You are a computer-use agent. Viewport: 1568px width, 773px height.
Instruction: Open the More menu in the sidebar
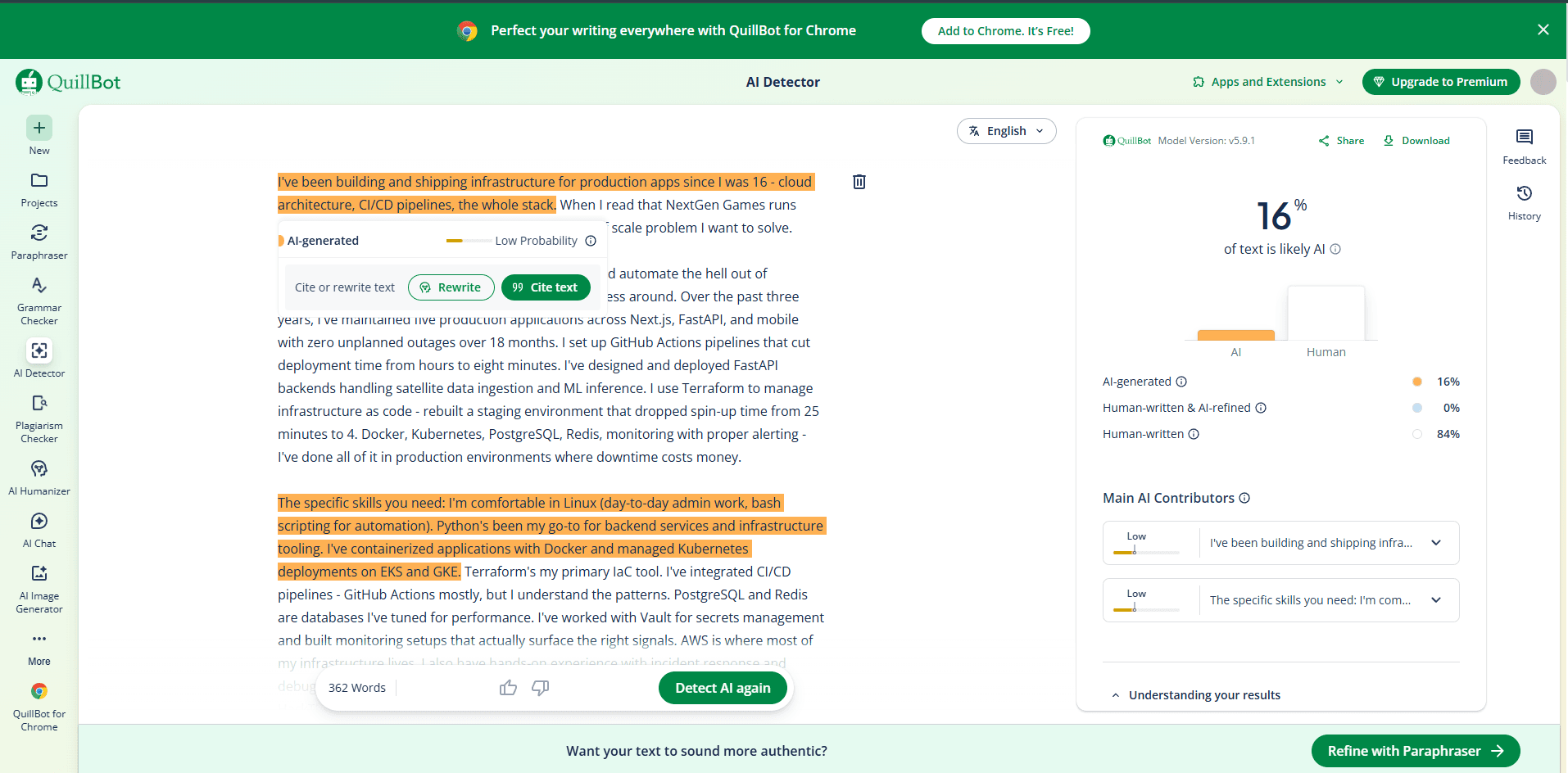click(39, 646)
